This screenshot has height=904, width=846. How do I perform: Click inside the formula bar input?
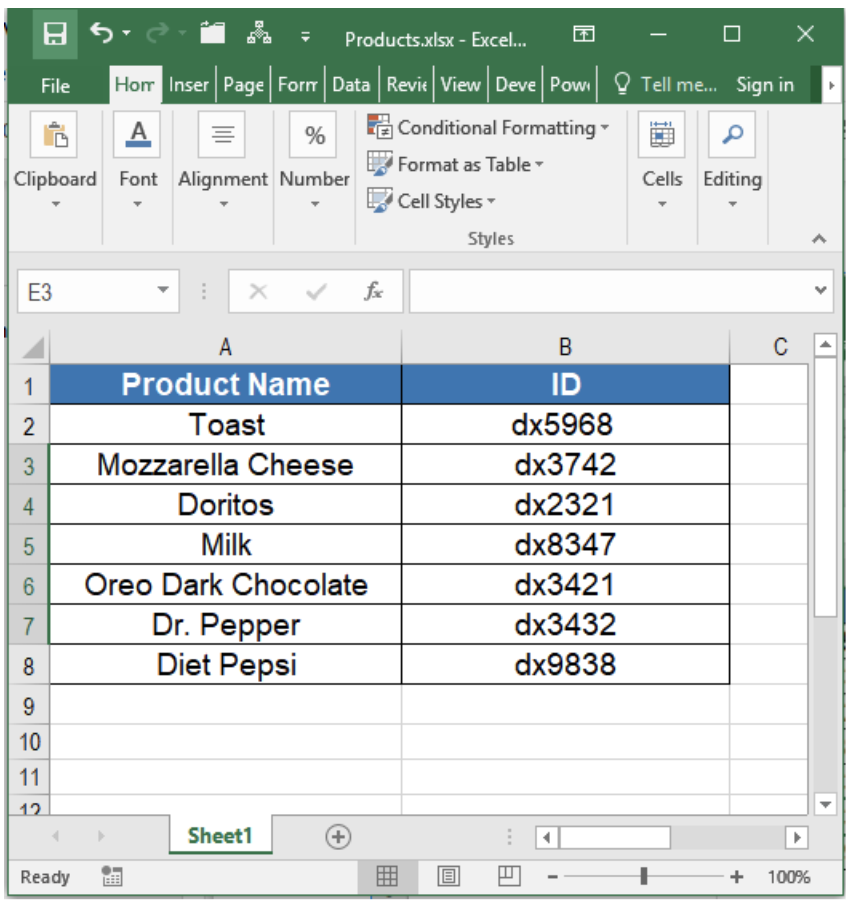tap(609, 292)
